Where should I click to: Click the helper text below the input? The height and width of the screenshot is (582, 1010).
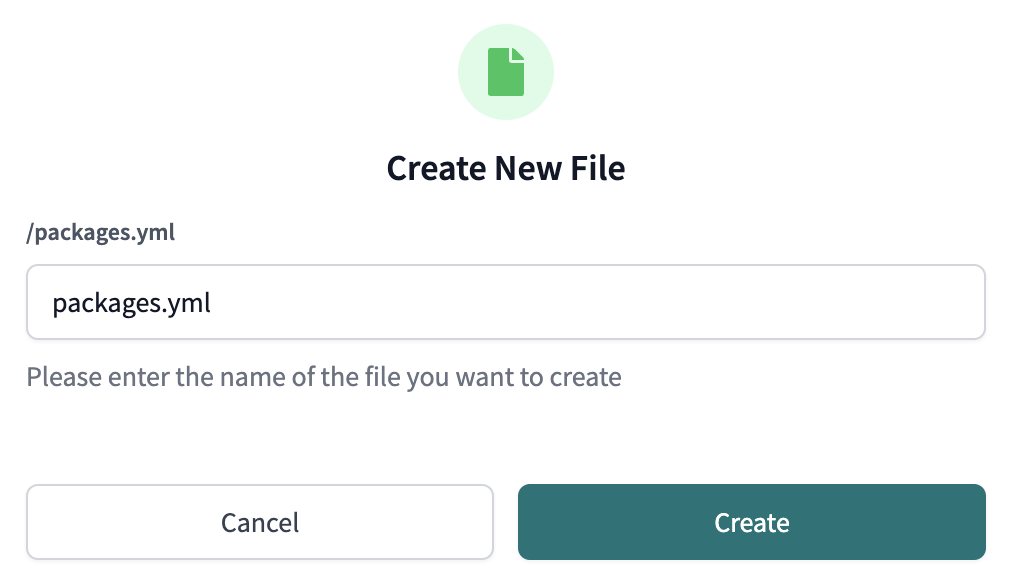click(325, 377)
